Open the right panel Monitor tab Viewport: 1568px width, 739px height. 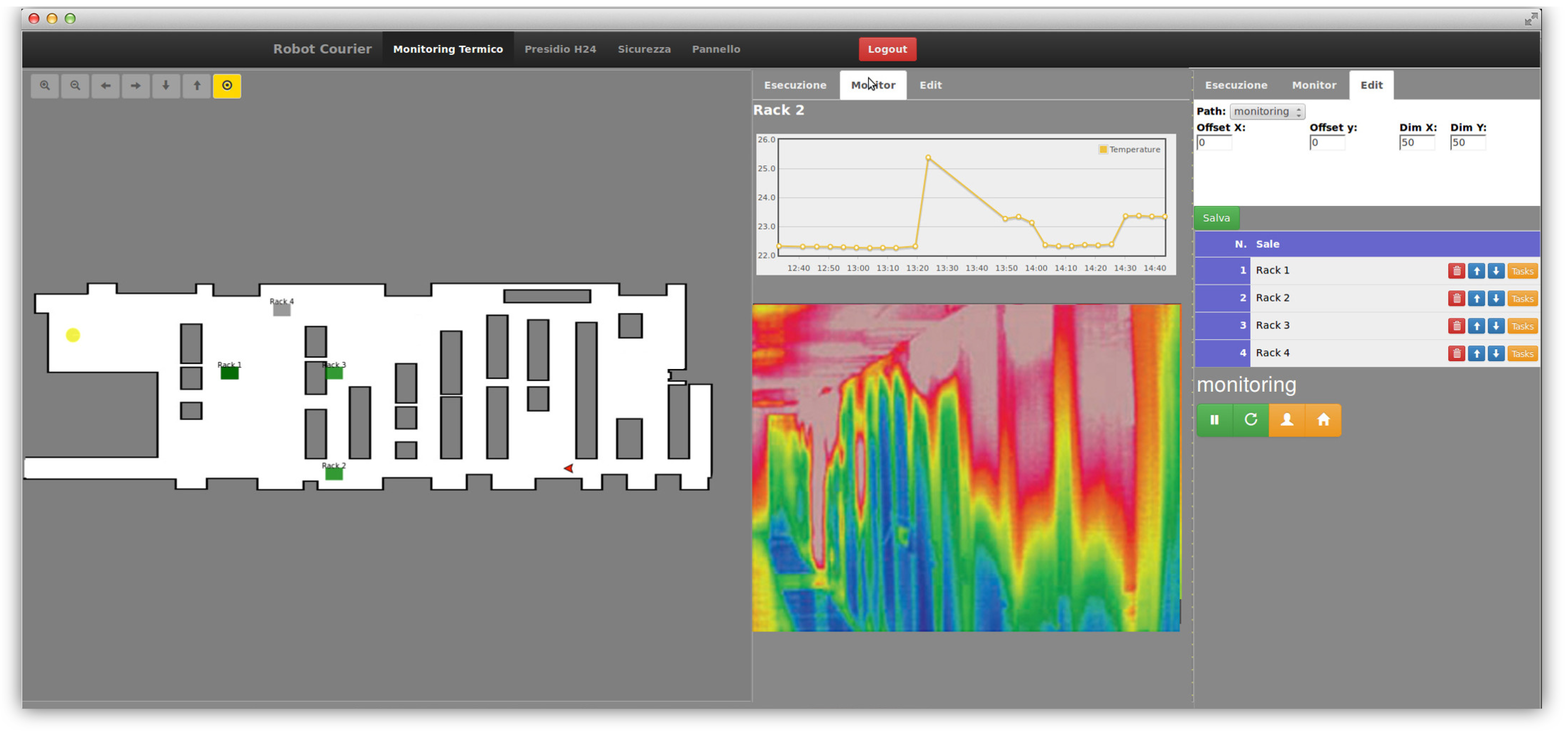pos(1313,85)
